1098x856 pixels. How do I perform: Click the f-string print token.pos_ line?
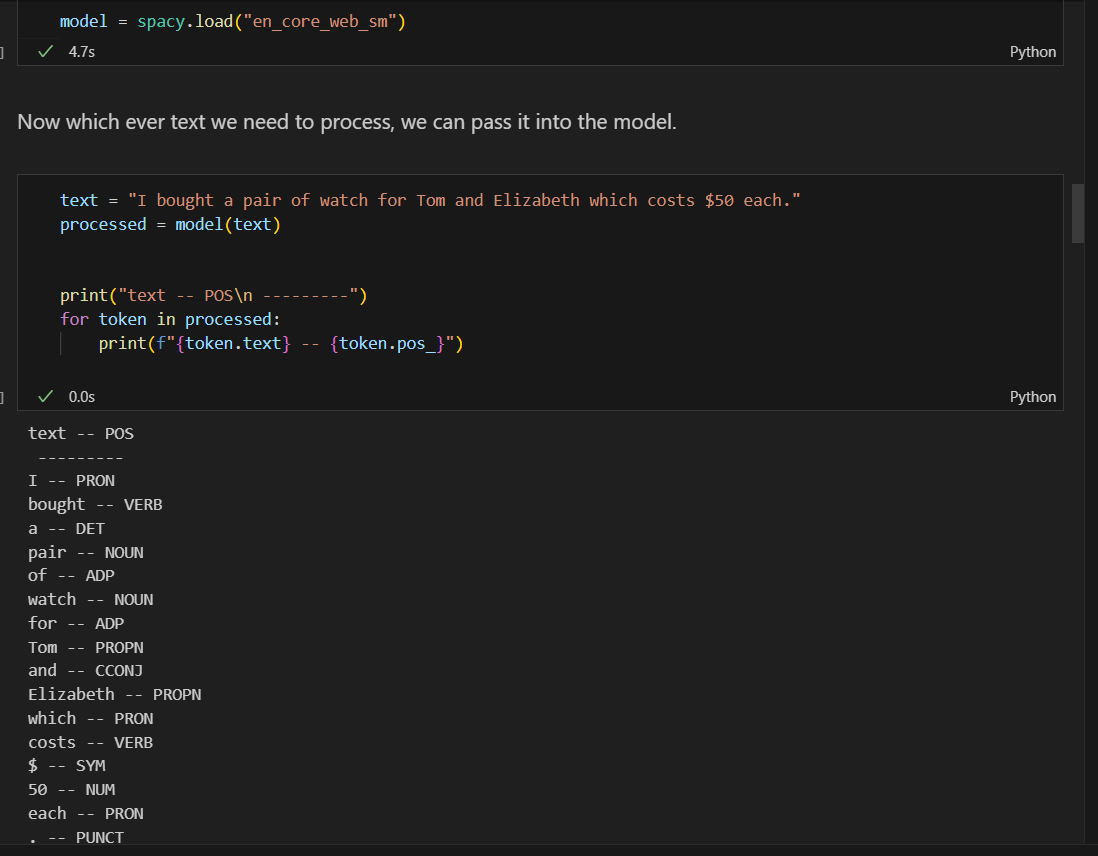tap(281, 344)
